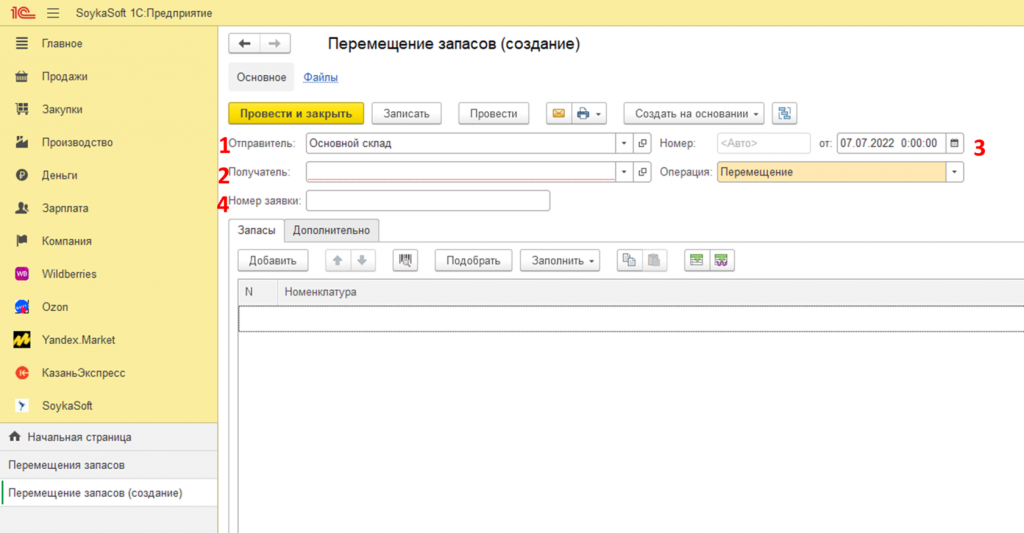
Task: Click the Номер заявки input field
Action: 428,201
